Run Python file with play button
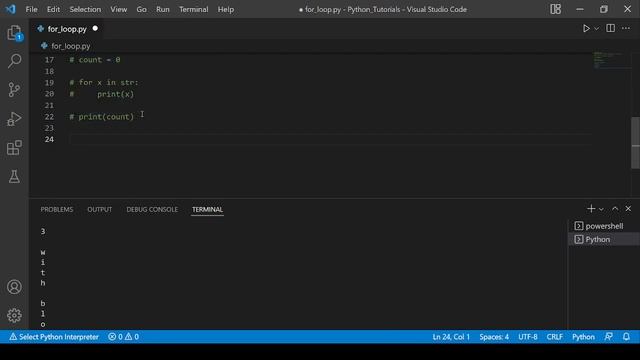 pyautogui.click(x=586, y=29)
